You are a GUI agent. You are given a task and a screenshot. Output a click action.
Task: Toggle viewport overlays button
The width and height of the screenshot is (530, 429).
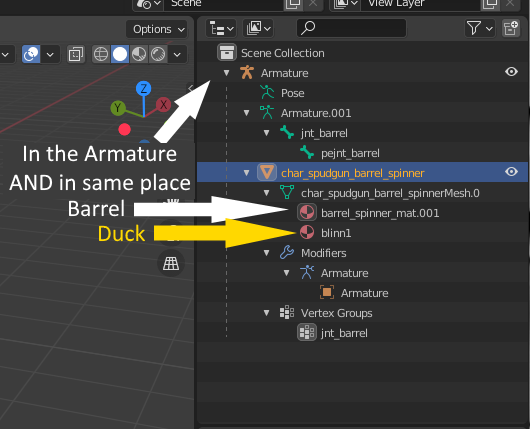click(x=31, y=54)
